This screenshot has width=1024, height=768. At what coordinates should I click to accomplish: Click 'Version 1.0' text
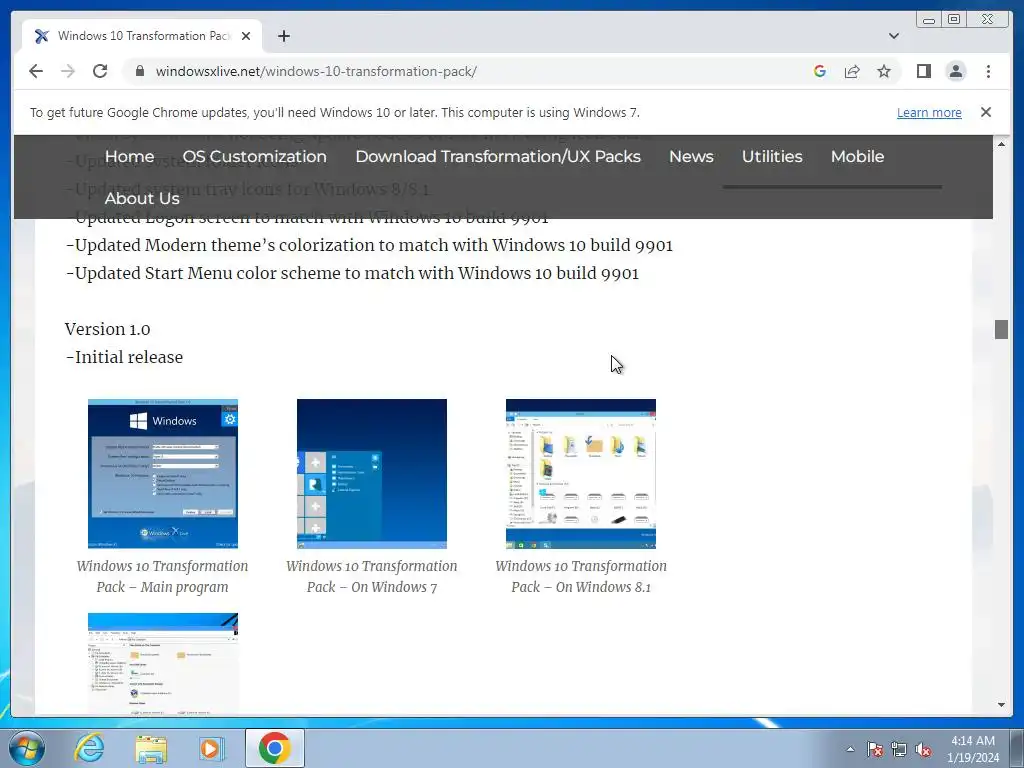(107, 328)
